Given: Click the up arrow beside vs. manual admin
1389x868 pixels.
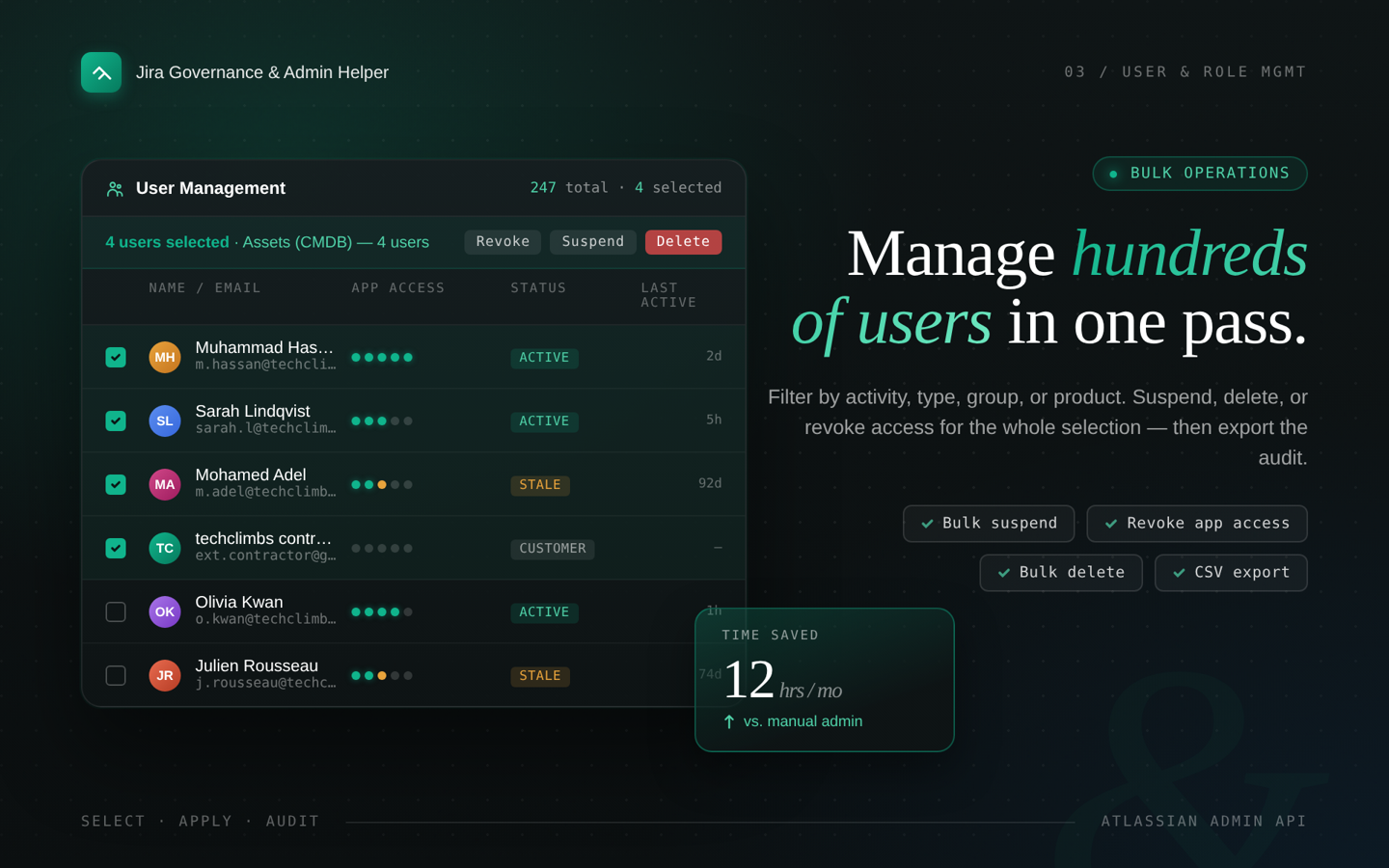Looking at the screenshot, I should pos(729,721).
